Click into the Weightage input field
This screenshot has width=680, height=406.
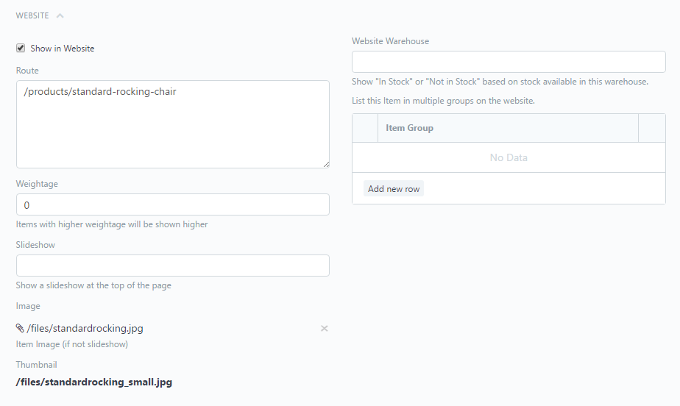pyautogui.click(x=172, y=204)
